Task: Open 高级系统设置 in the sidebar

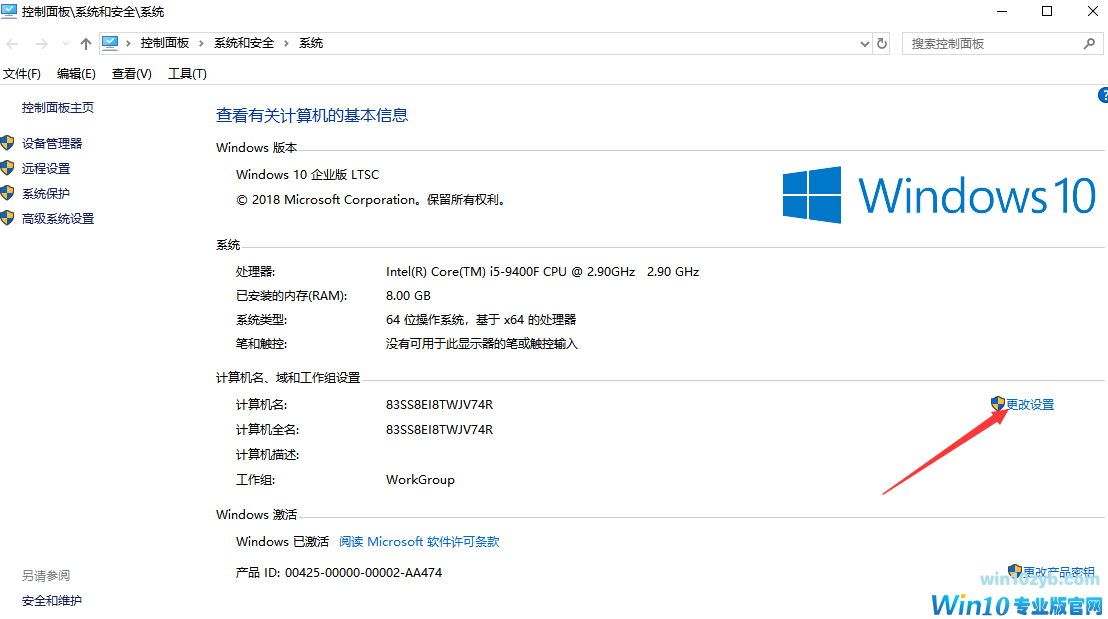Action: coord(58,219)
